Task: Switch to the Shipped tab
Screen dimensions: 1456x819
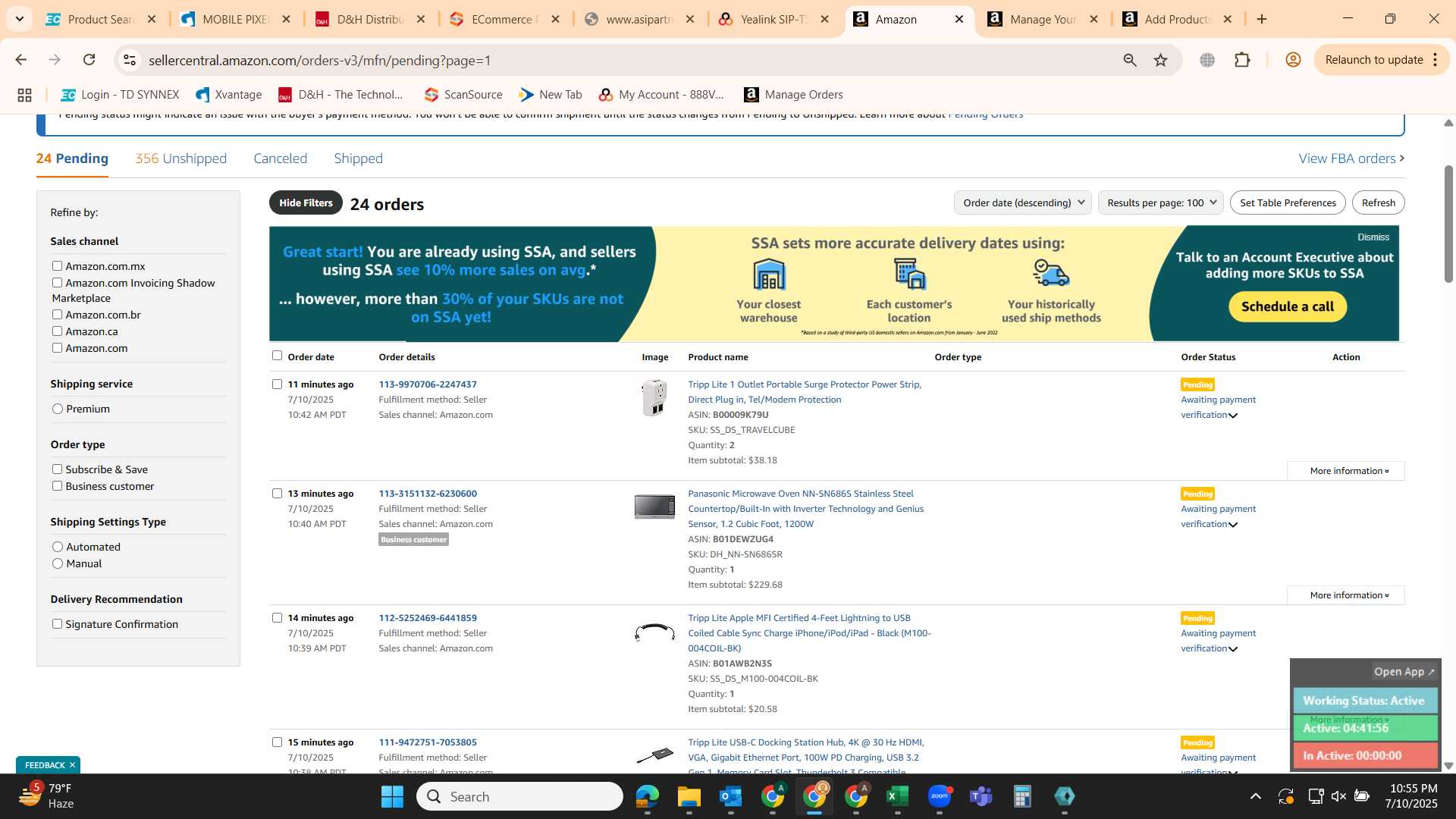Action: pyautogui.click(x=358, y=158)
